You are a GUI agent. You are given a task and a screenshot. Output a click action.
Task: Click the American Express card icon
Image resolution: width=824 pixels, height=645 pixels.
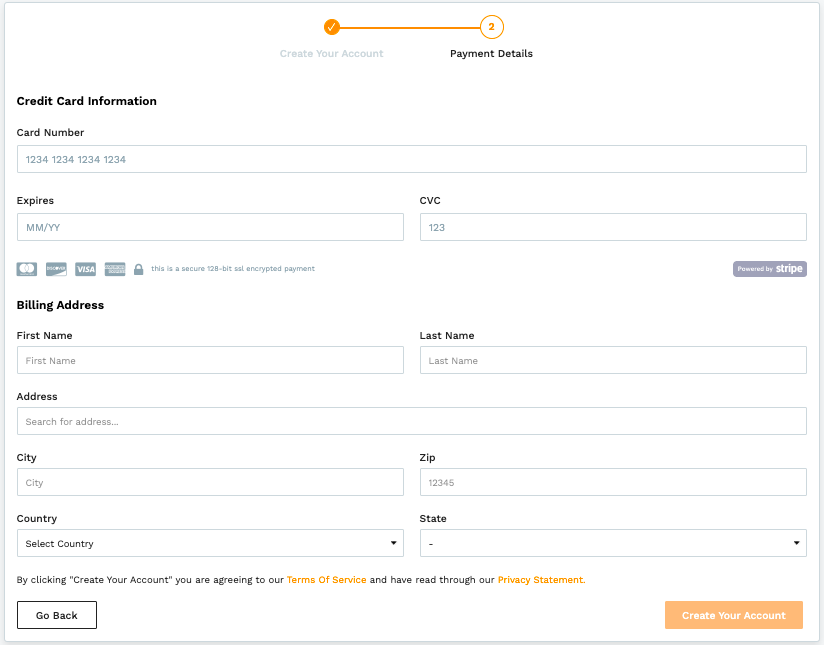[115, 269]
